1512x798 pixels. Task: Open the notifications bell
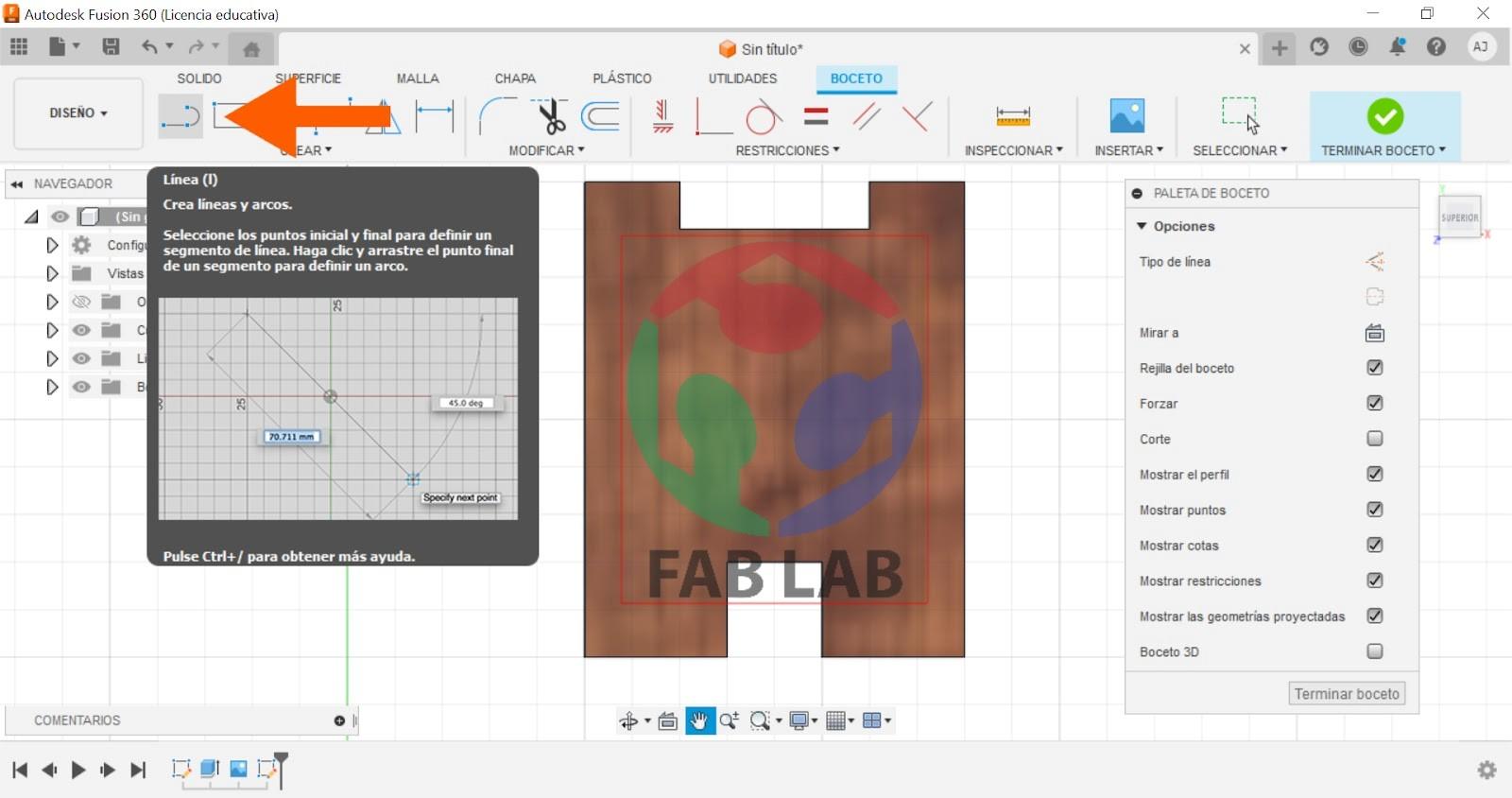click(1397, 46)
